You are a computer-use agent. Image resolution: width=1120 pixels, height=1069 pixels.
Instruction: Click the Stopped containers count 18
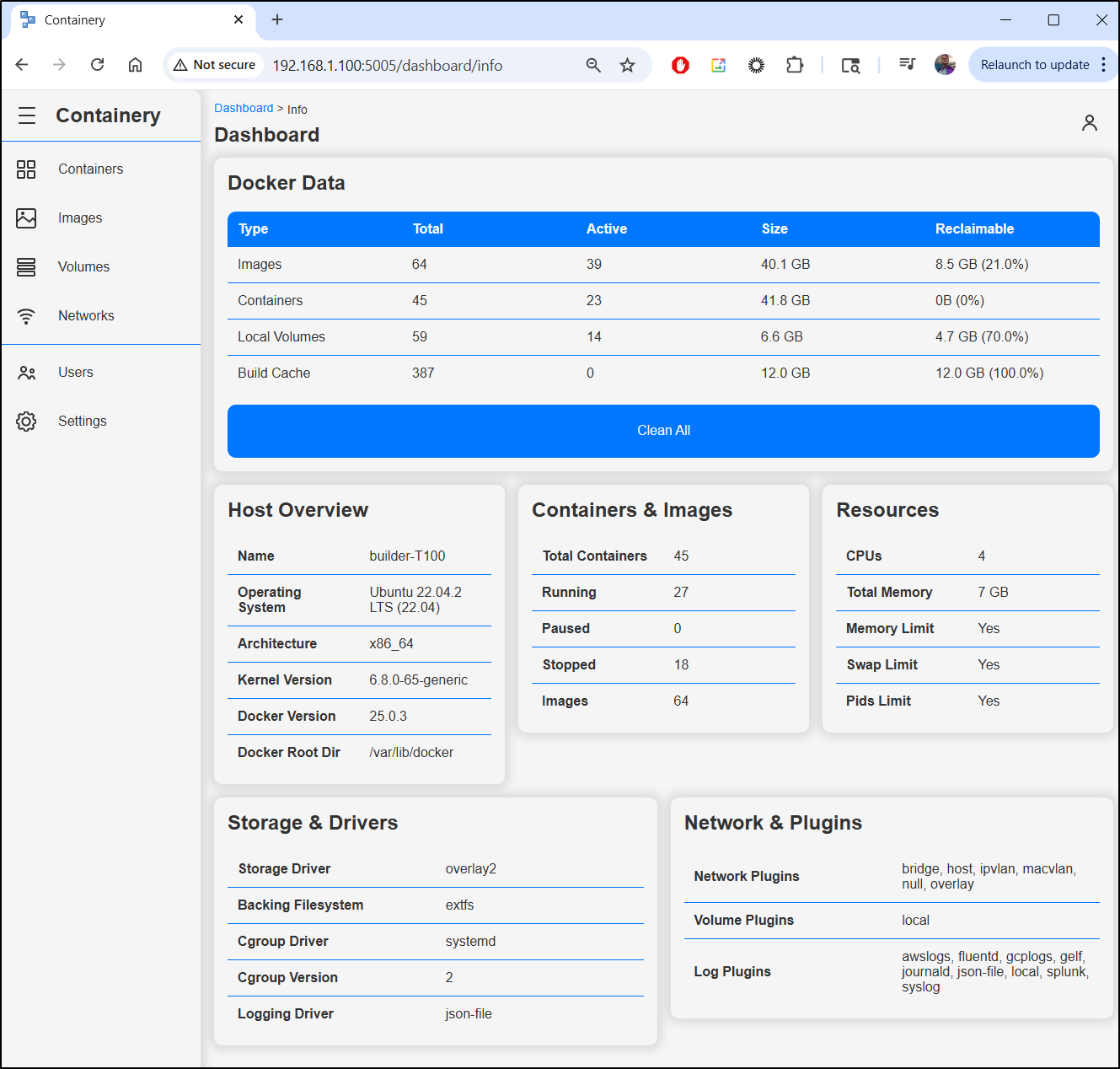[x=681, y=665]
